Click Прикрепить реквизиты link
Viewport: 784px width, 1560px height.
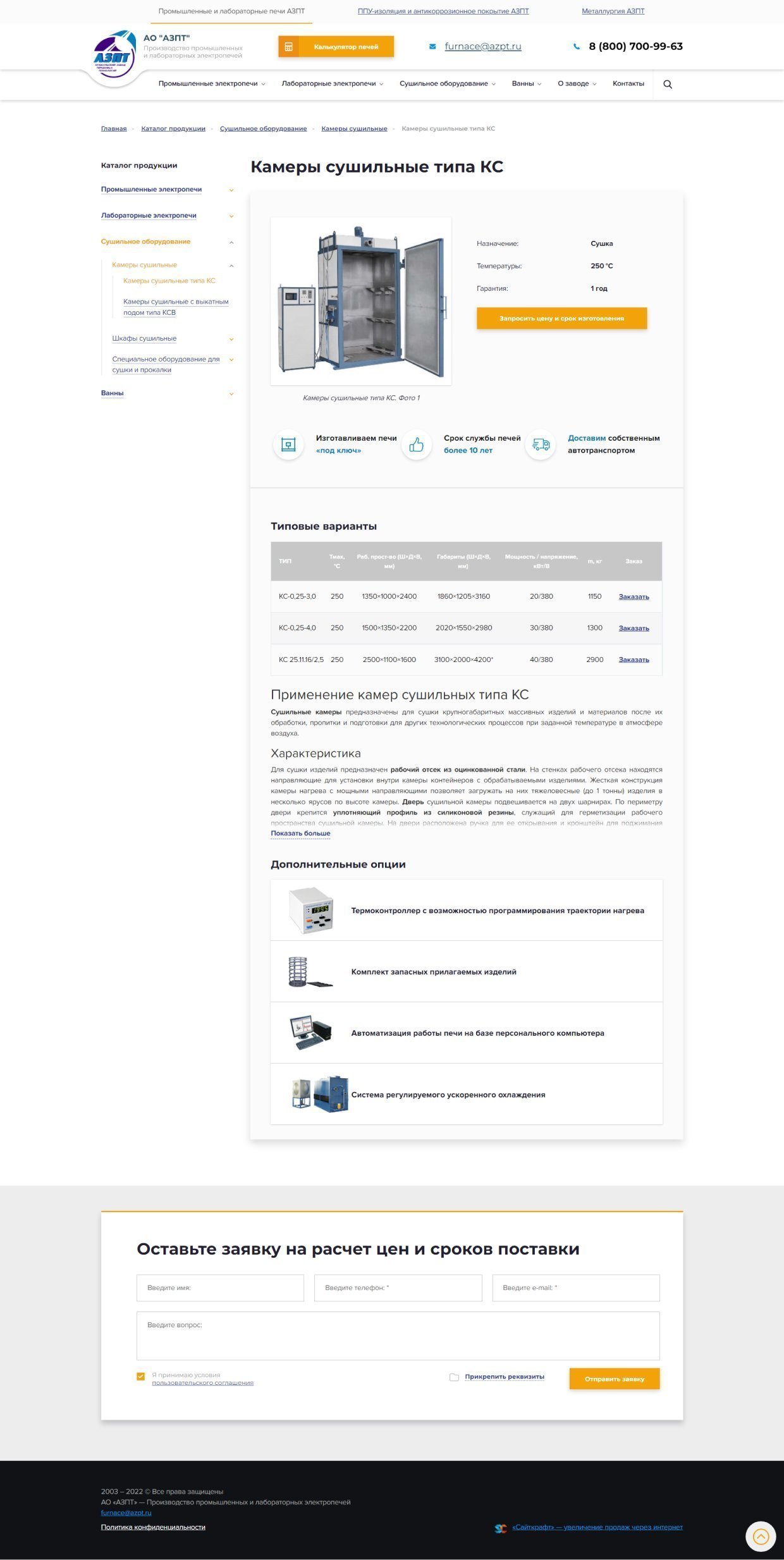pos(505,1377)
